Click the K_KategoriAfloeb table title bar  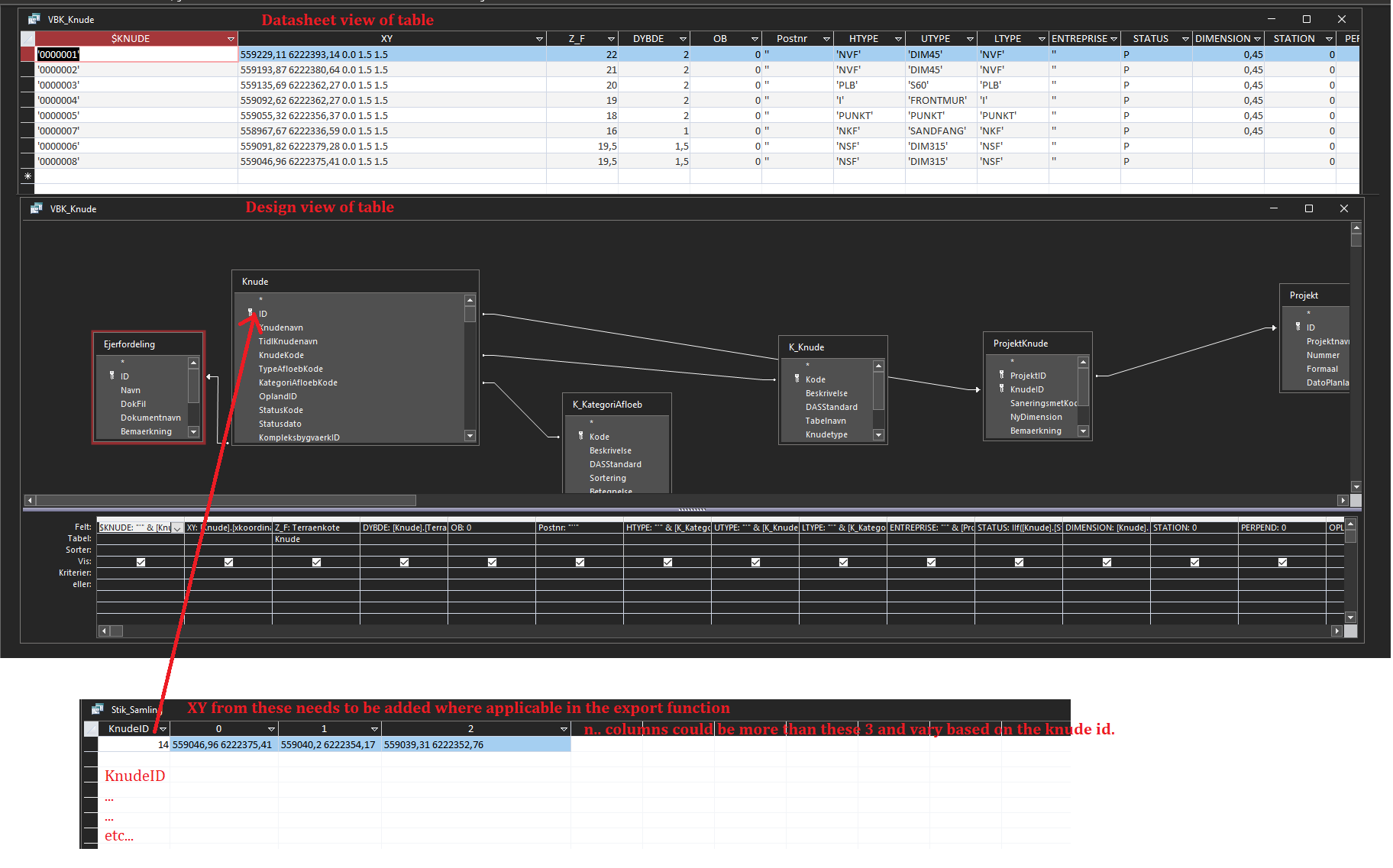point(617,405)
